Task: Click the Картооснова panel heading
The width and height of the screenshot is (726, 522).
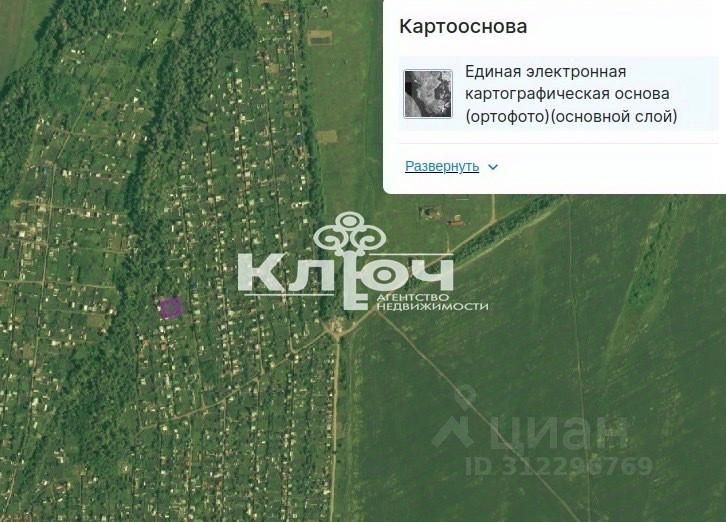Action: pyautogui.click(x=463, y=26)
